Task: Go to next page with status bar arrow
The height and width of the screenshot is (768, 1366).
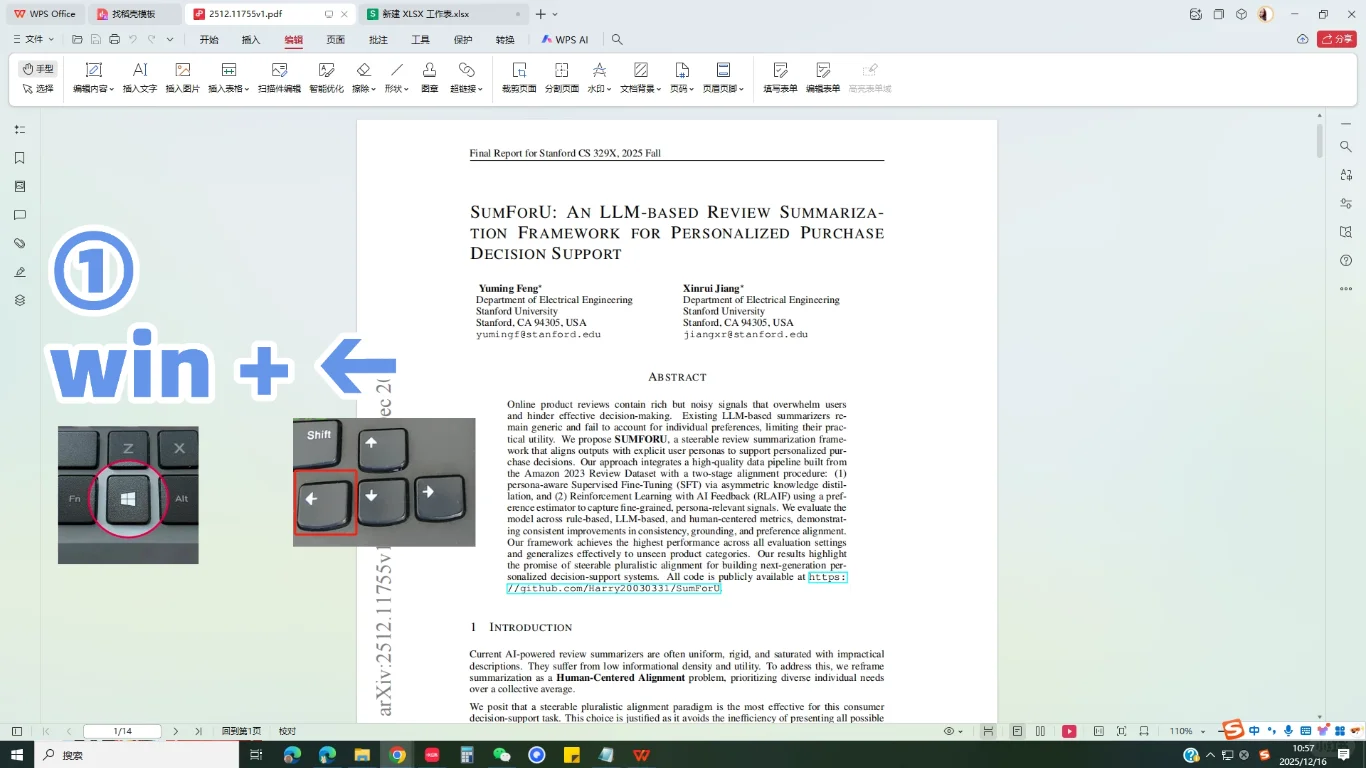Action: (x=176, y=731)
